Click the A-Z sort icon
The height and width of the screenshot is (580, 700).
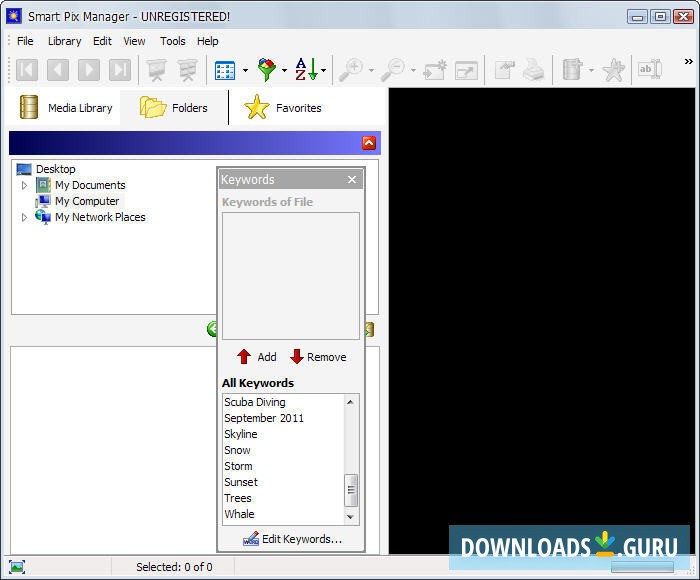click(x=307, y=70)
